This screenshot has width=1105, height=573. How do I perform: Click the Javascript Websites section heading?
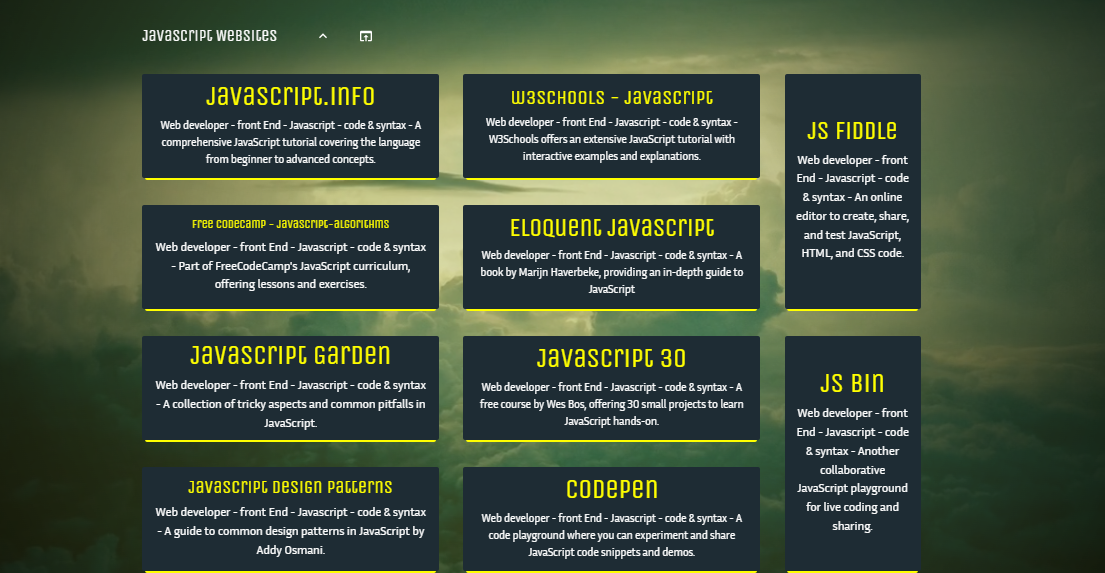click(209, 36)
